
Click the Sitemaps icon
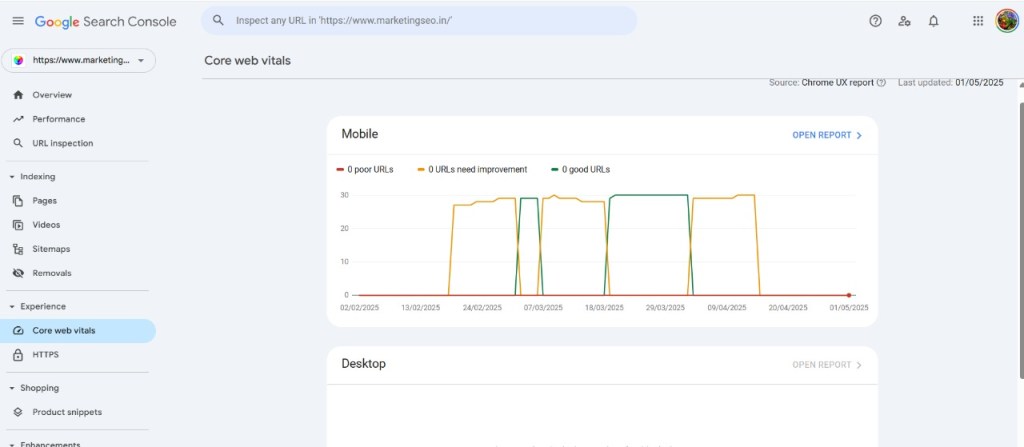coord(18,249)
